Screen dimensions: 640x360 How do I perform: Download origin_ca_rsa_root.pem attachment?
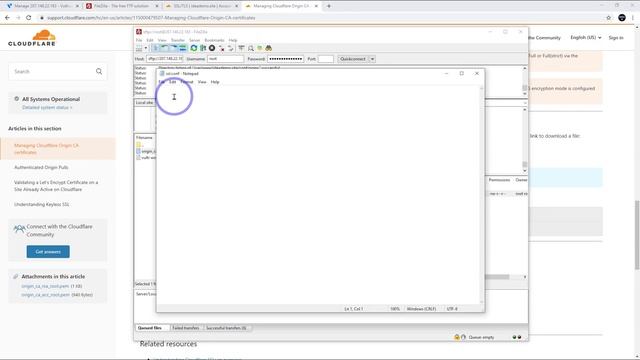pyautogui.click(x=45, y=286)
